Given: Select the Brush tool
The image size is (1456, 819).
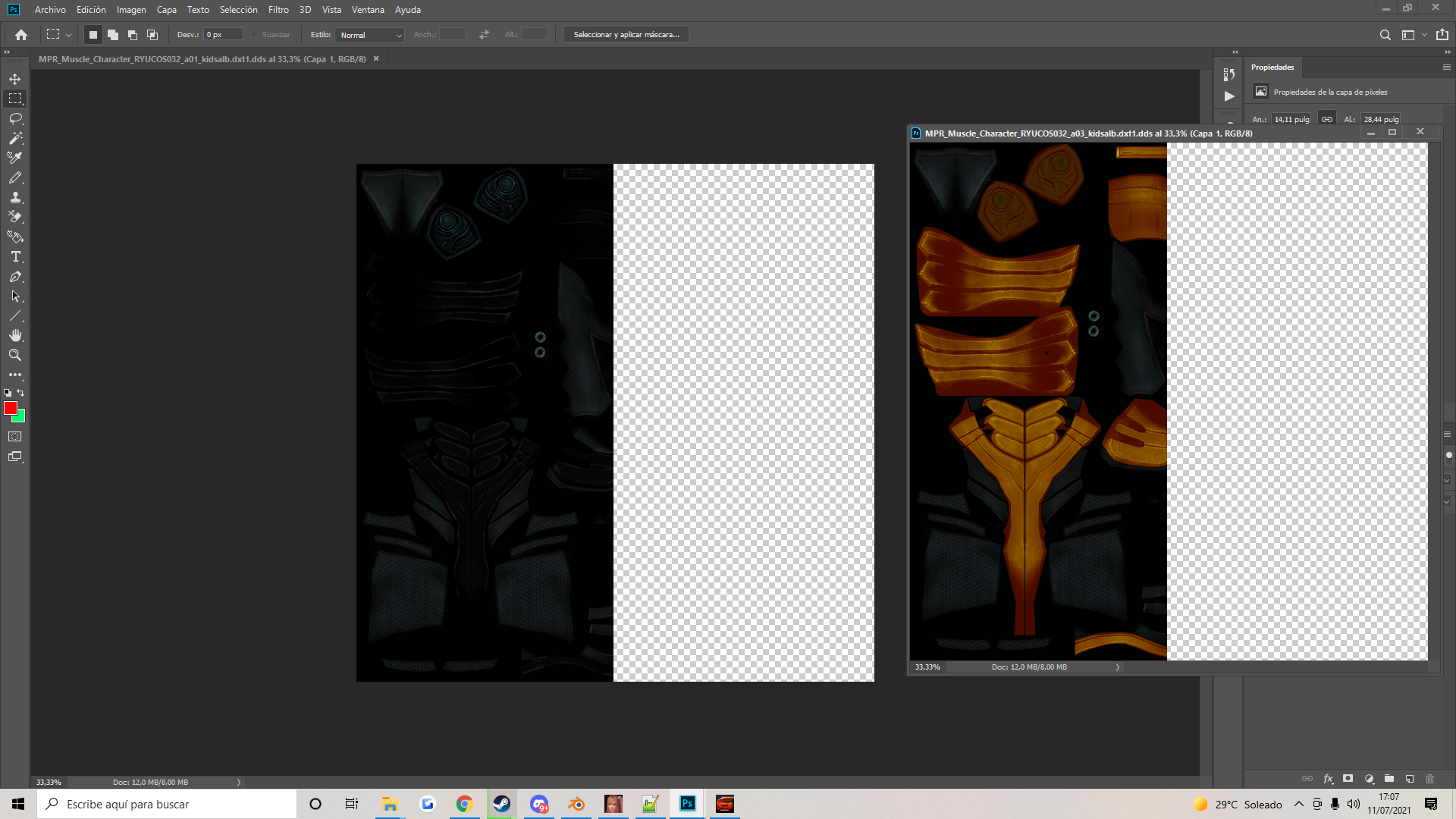Looking at the screenshot, I should coord(15,177).
